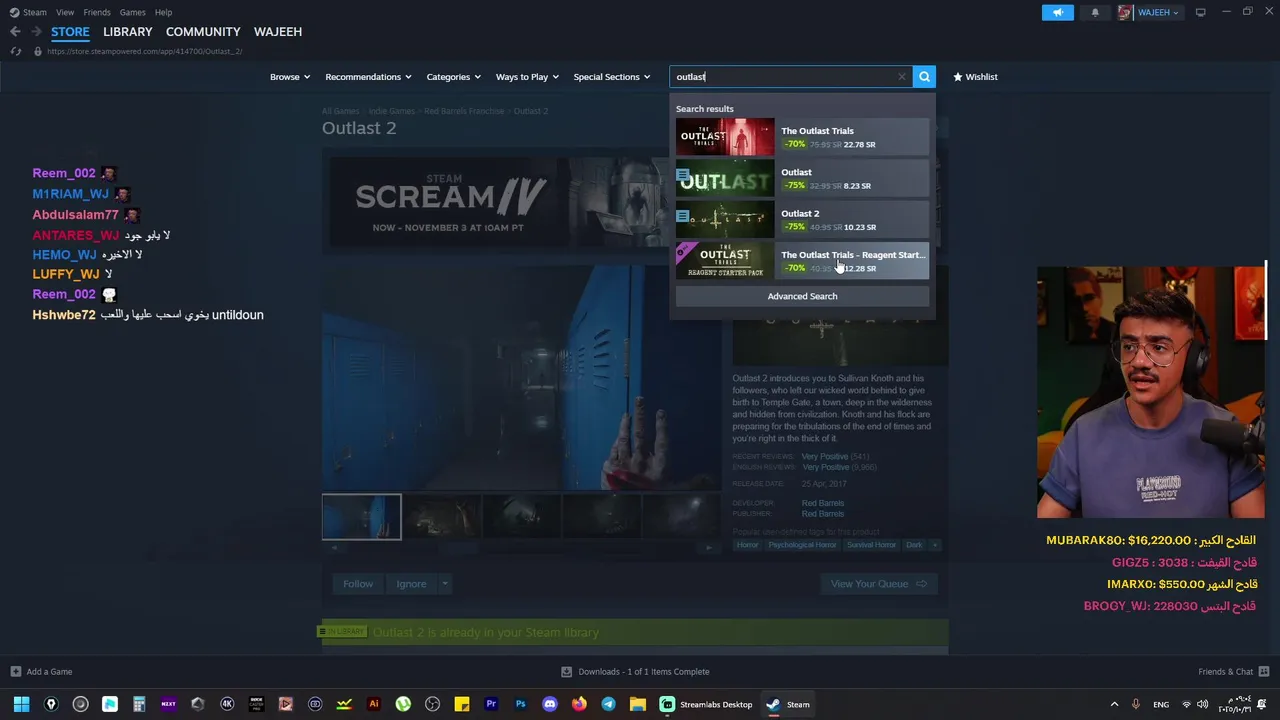Open the Games menu
The width and height of the screenshot is (1280, 720).
(x=132, y=12)
